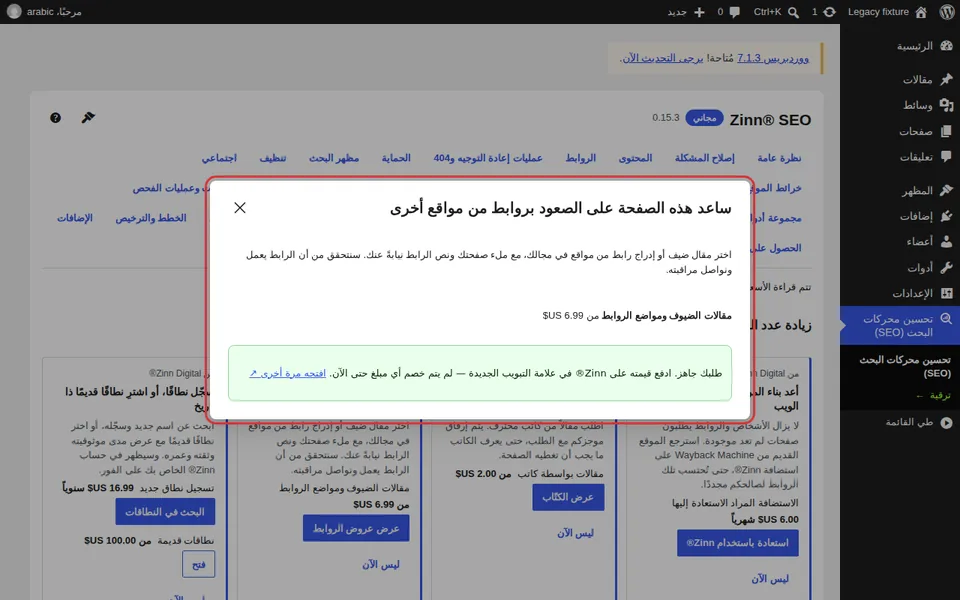Click 'Zinn® SEO' plugin title

pos(770,120)
